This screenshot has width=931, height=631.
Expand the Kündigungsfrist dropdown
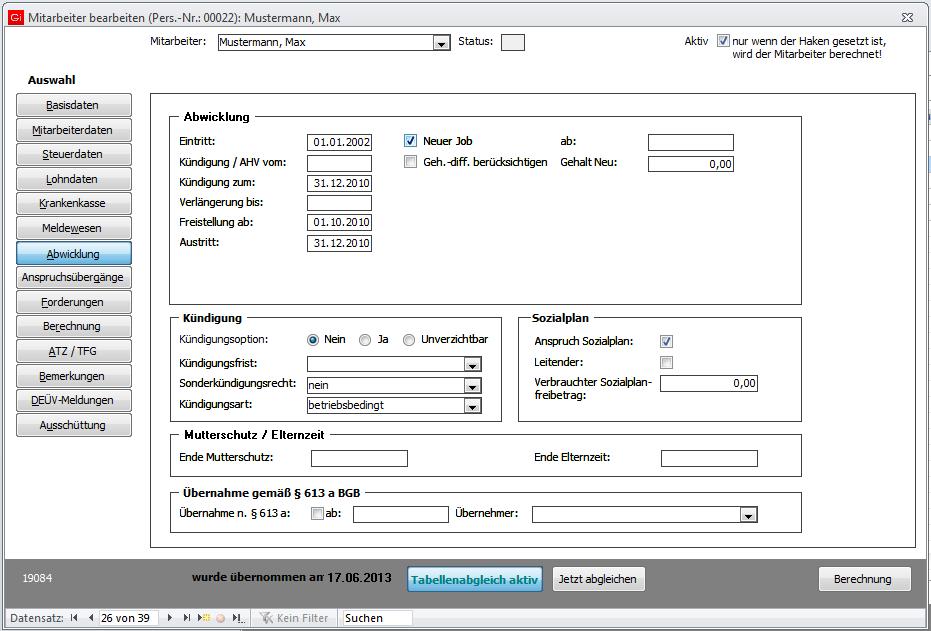coord(473,364)
